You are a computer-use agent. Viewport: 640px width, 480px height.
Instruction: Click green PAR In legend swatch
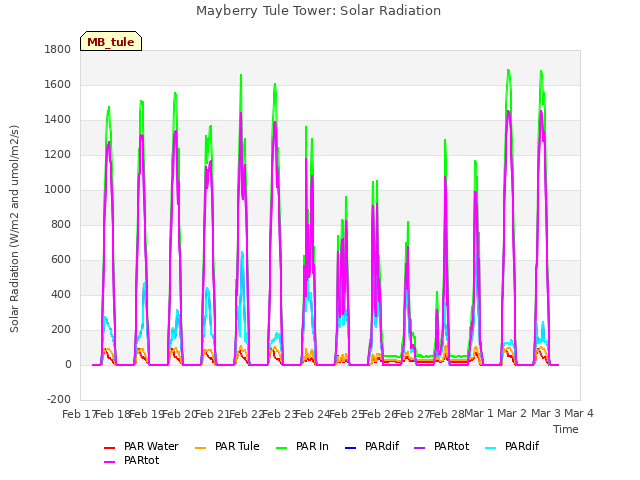[x=282, y=448]
